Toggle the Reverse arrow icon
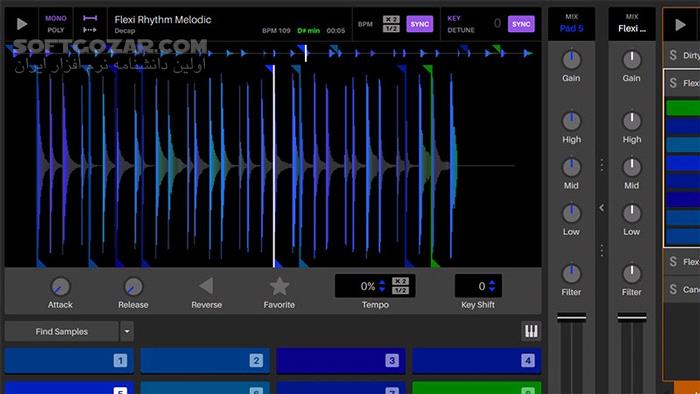 (x=206, y=286)
